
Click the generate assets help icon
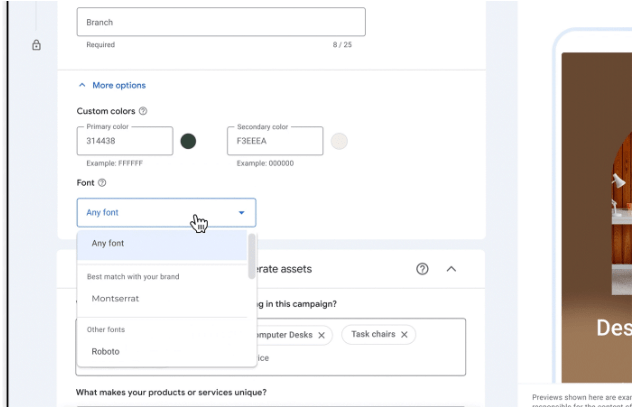click(x=422, y=269)
